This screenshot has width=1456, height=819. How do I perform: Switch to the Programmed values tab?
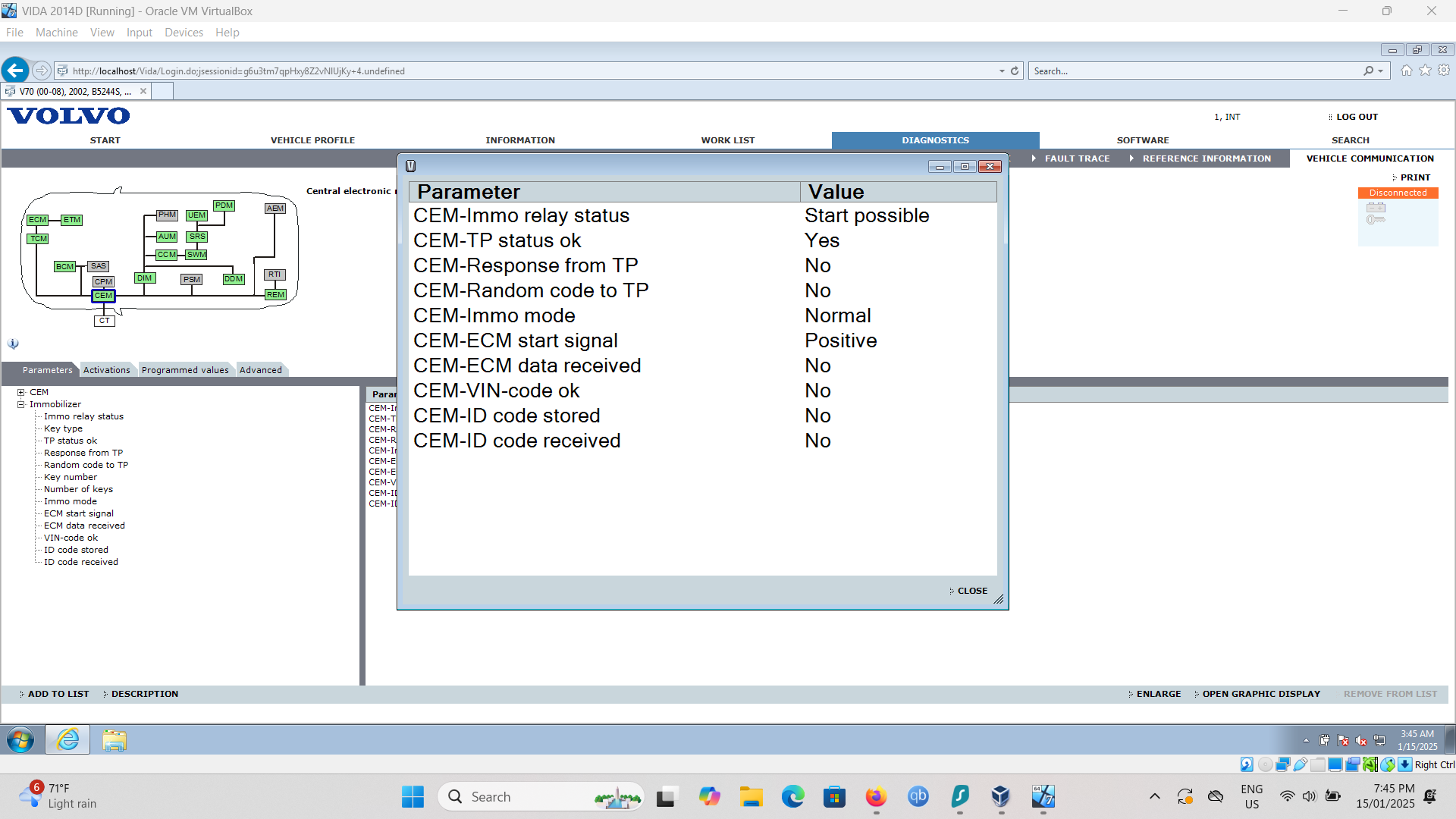point(185,370)
